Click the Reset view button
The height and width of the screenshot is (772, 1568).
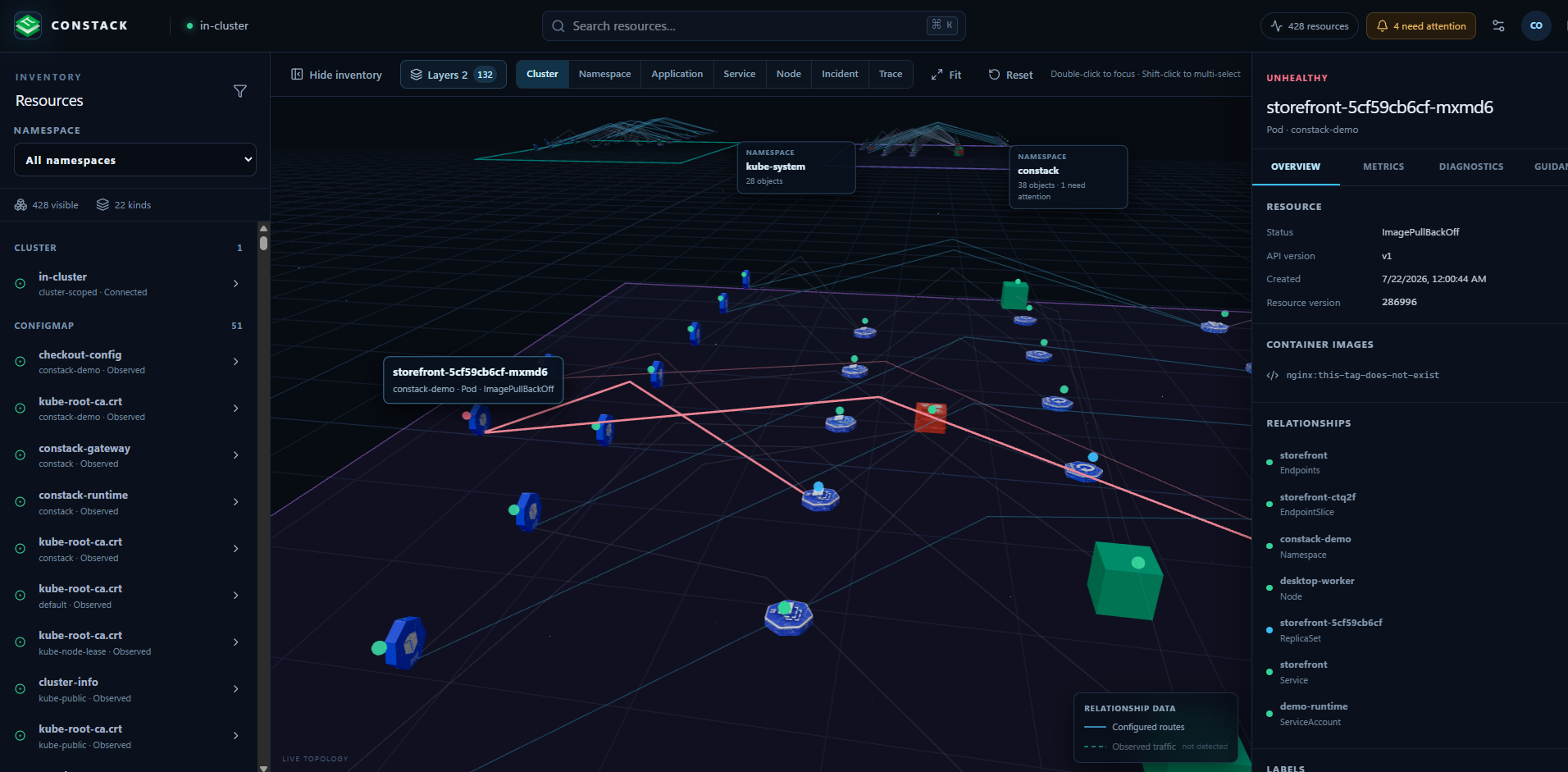coord(1010,75)
